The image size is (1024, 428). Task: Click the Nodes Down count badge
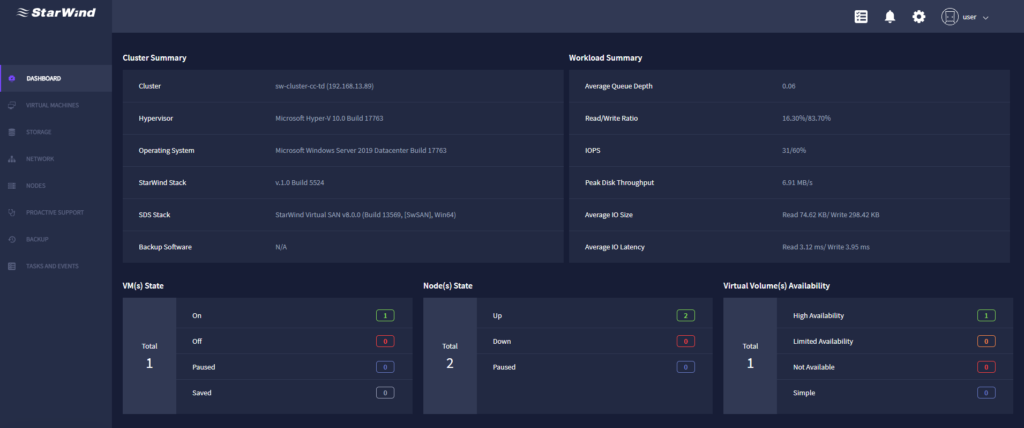(x=685, y=341)
